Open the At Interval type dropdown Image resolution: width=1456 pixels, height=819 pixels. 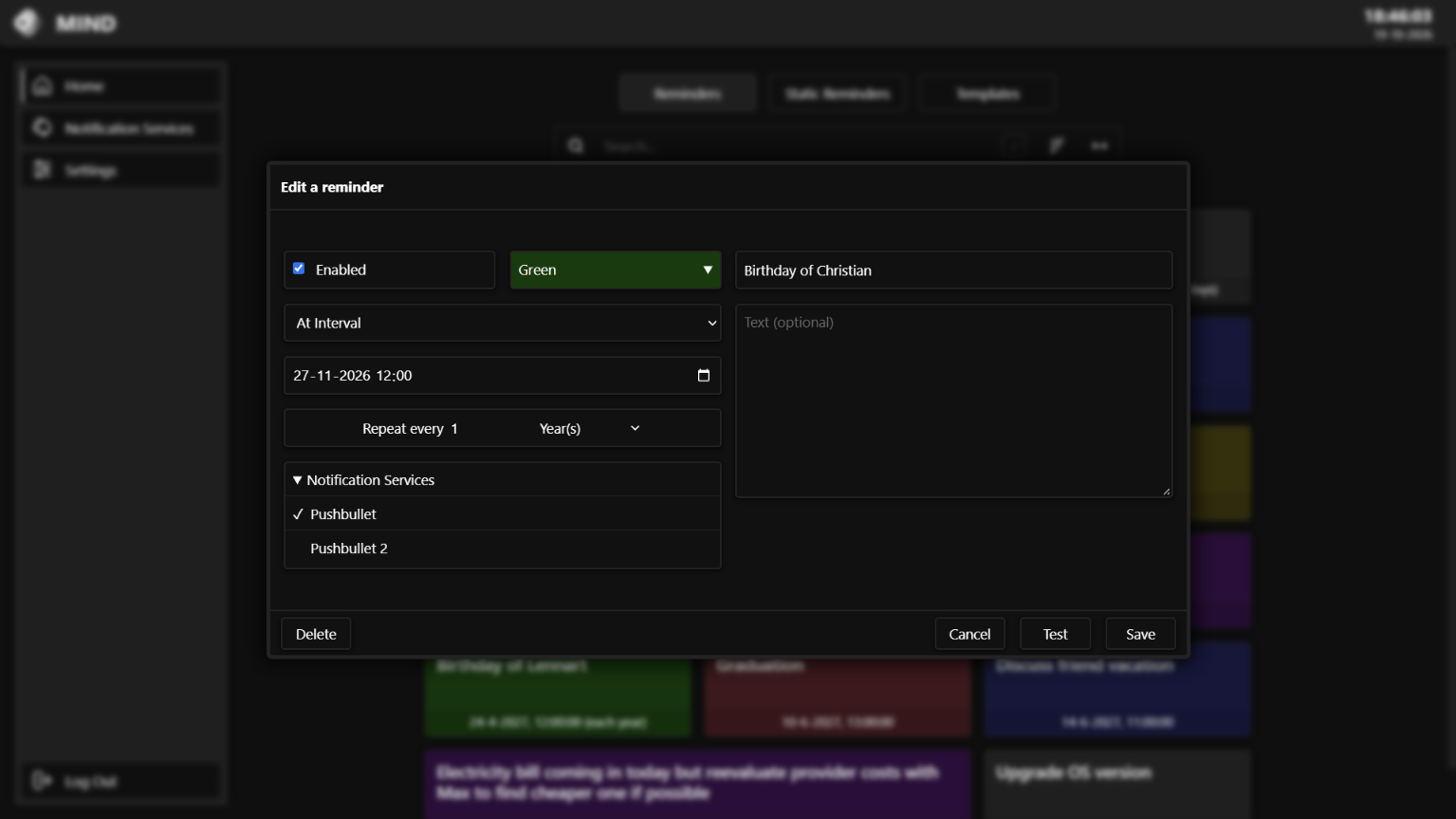[503, 323]
